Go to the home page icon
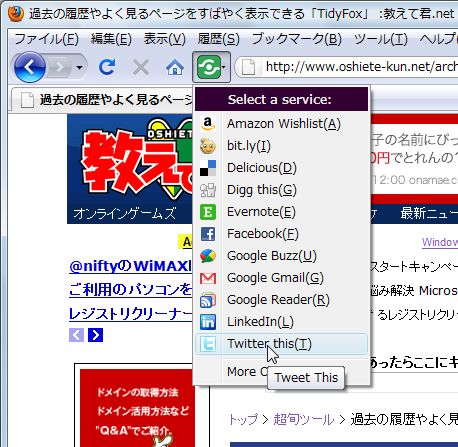The height and width of the screenshot is (447, 458). (x=175, y=68)
